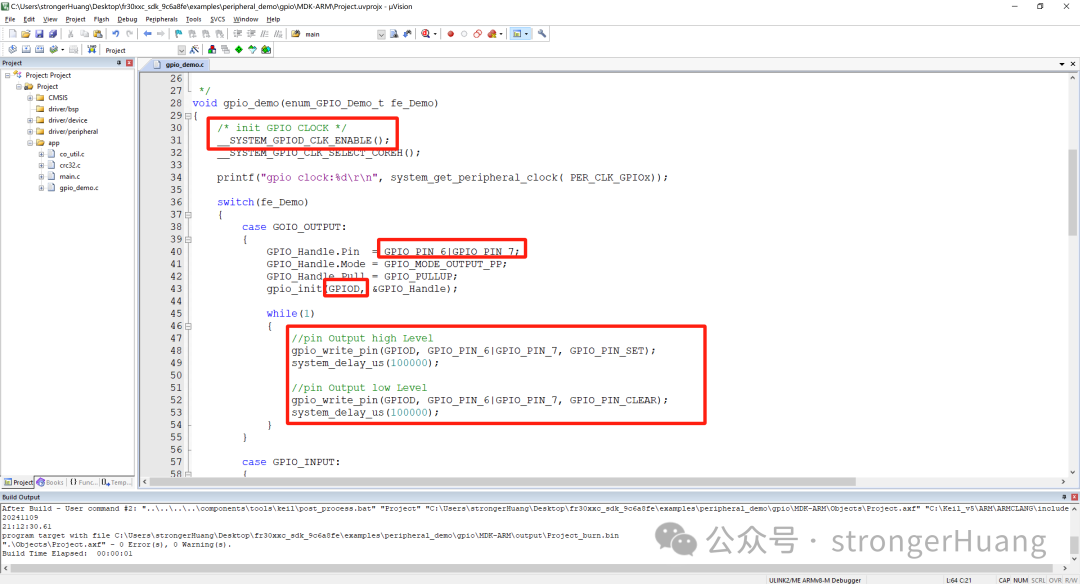Toggle the enable/disable breakpoint circle icon

click(x=464, y=34)
